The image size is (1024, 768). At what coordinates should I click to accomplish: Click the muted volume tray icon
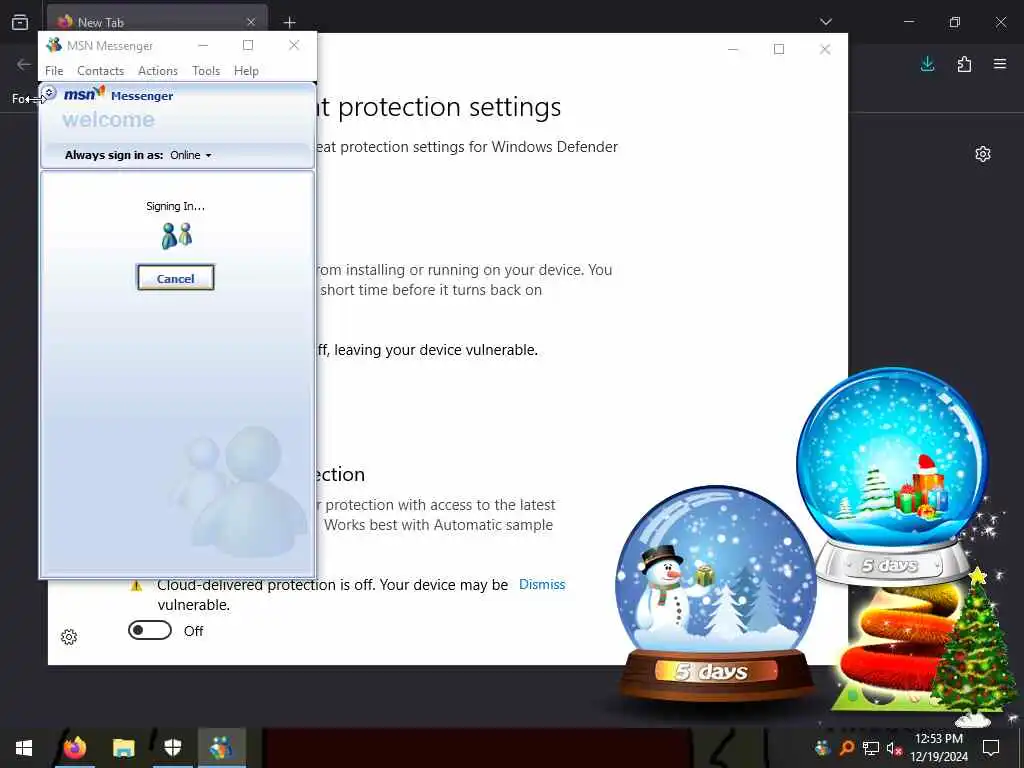click(x=894, y=748)
